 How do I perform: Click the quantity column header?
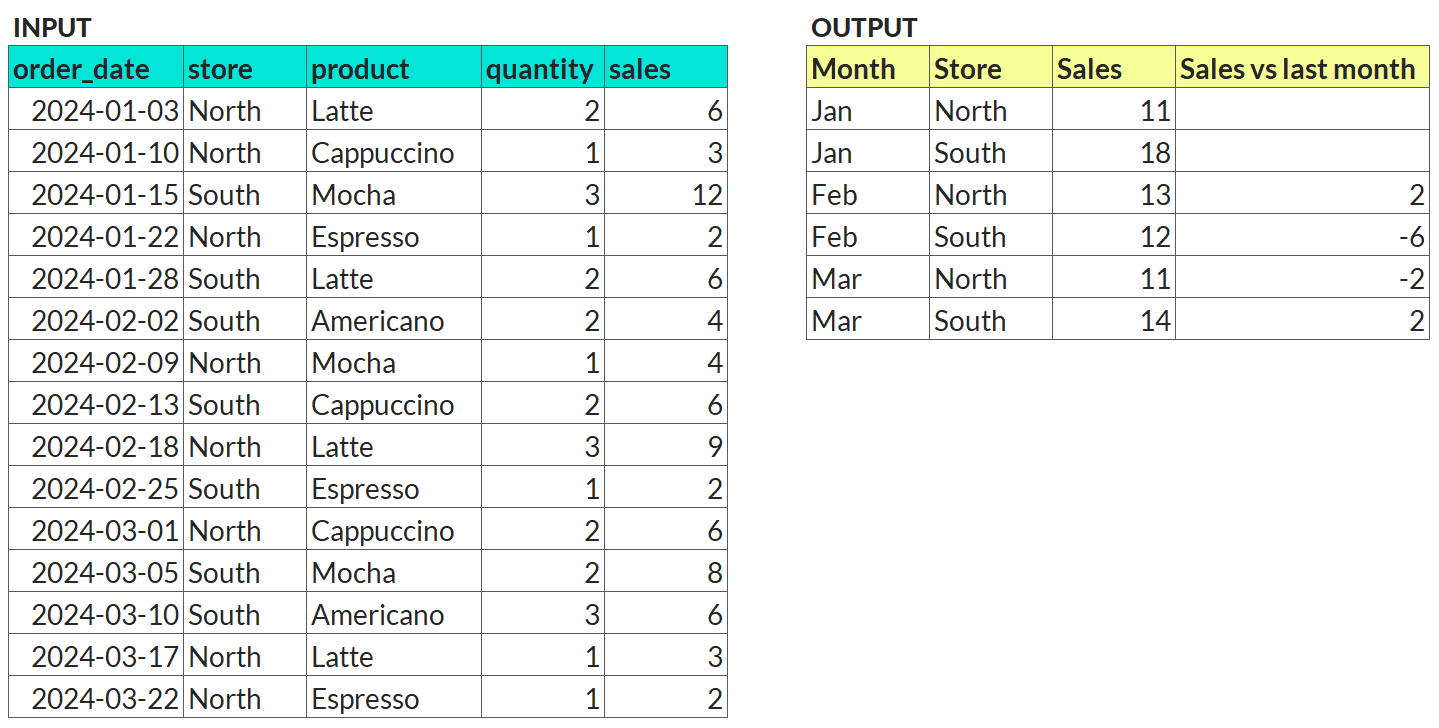[543, 68]
